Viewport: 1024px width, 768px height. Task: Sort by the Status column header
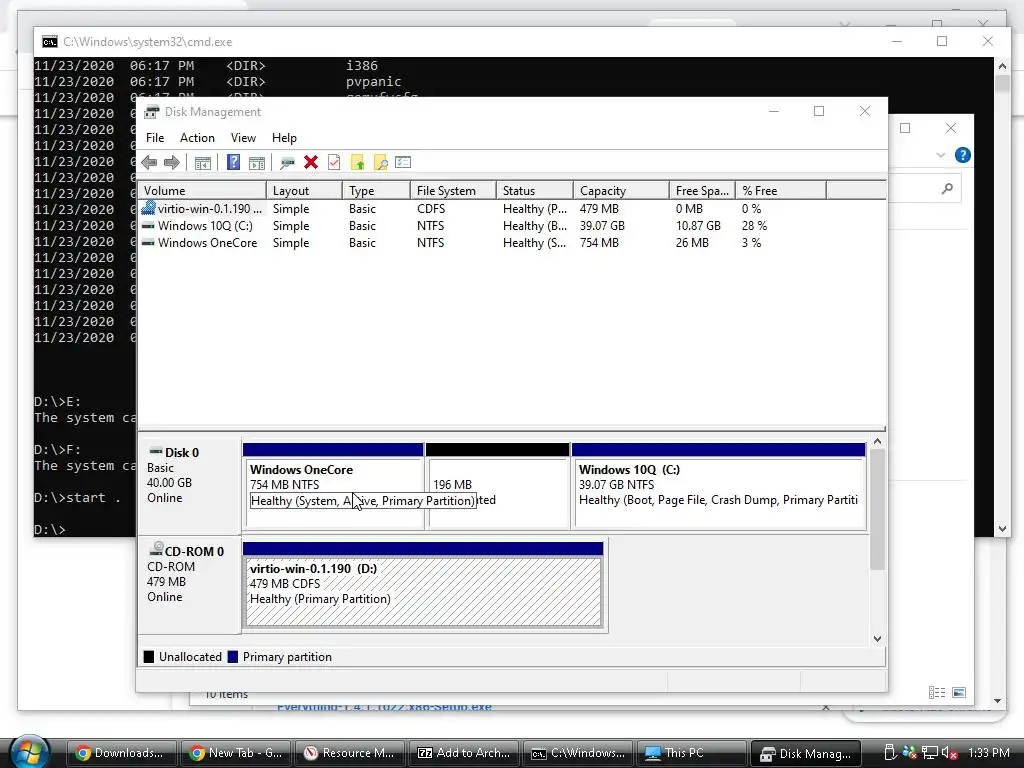point(535,191)
